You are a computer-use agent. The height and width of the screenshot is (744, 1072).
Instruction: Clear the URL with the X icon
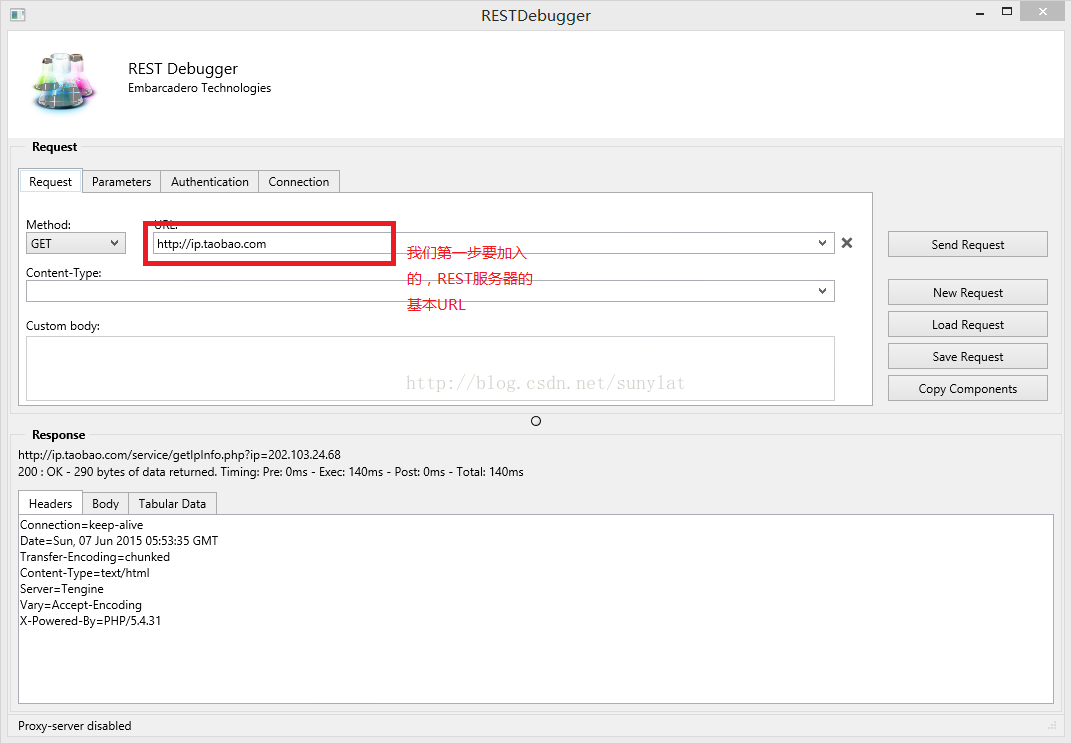pyautogui.click(x=846, y=243)
